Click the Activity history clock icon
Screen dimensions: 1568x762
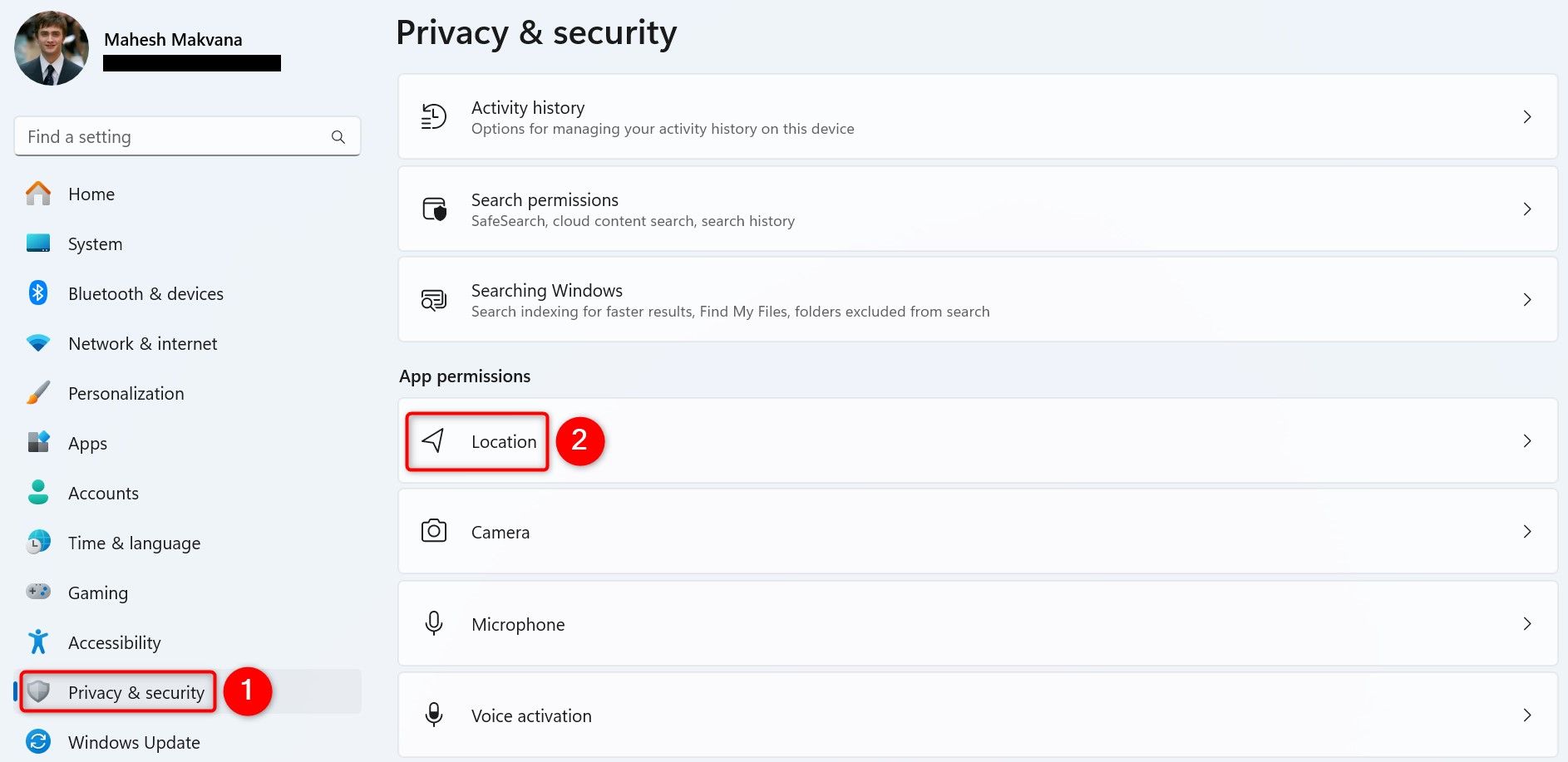coord(433,117)
